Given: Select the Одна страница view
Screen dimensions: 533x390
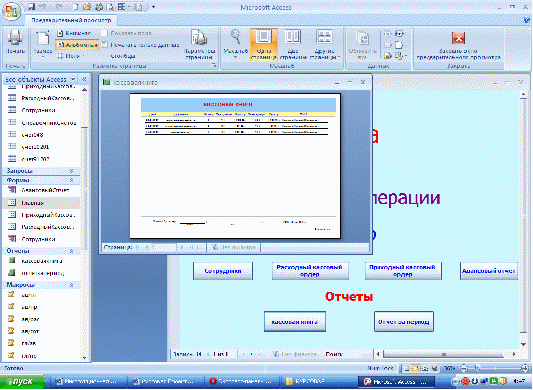Looking at the screenshot, I should (264, 45).
